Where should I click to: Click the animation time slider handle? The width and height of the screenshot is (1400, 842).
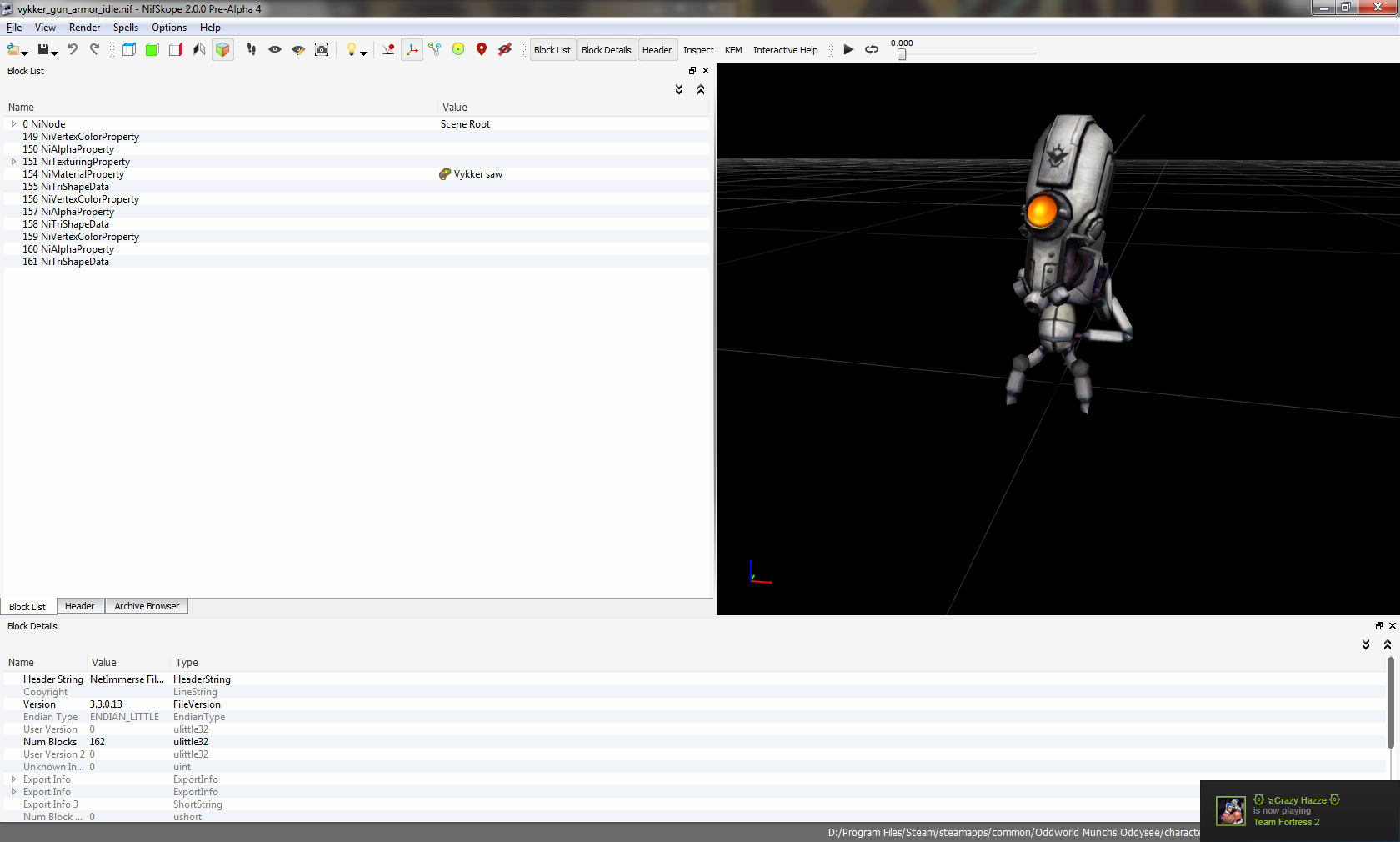click(x=902, y=54)
